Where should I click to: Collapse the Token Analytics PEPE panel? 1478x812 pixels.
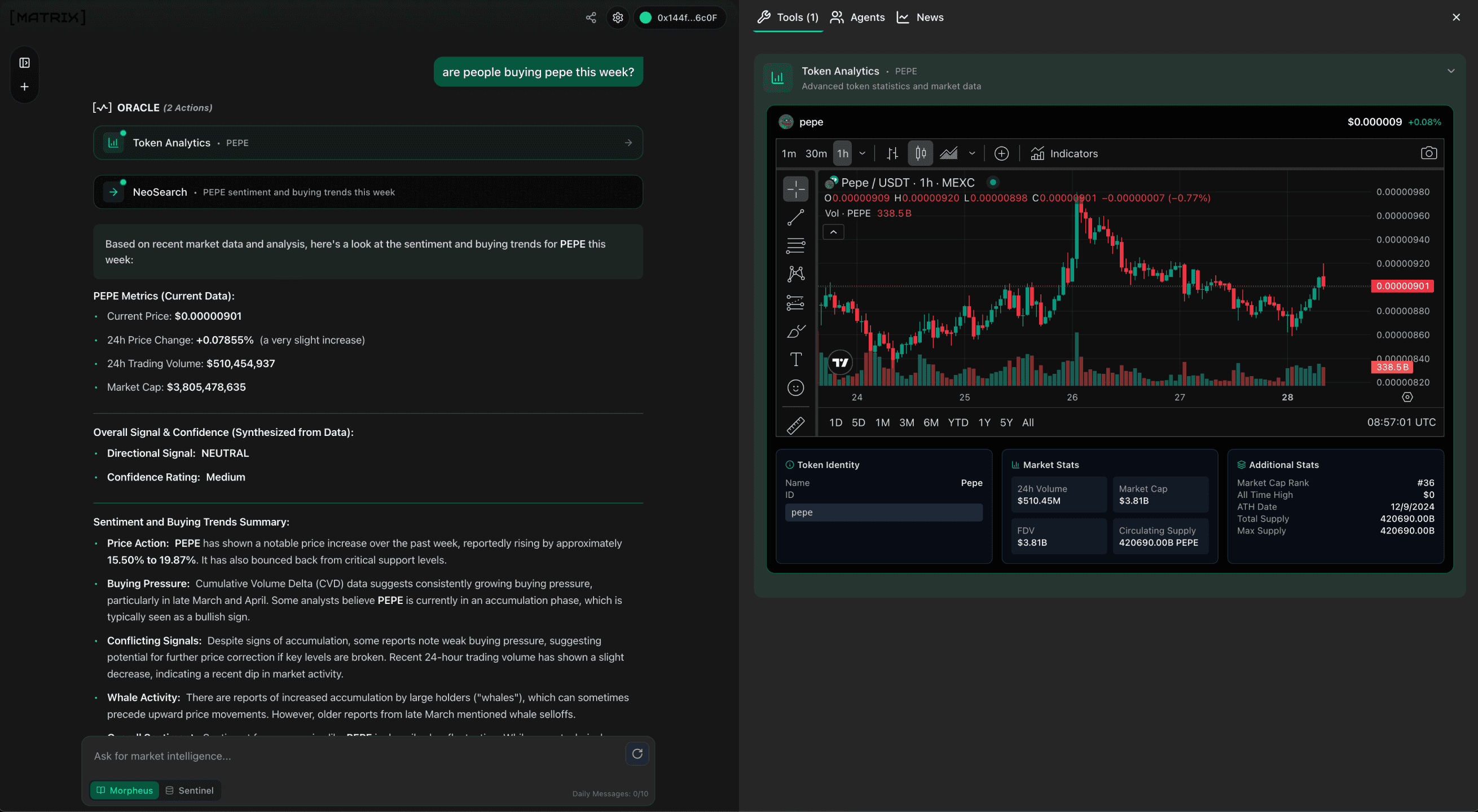1451,70
